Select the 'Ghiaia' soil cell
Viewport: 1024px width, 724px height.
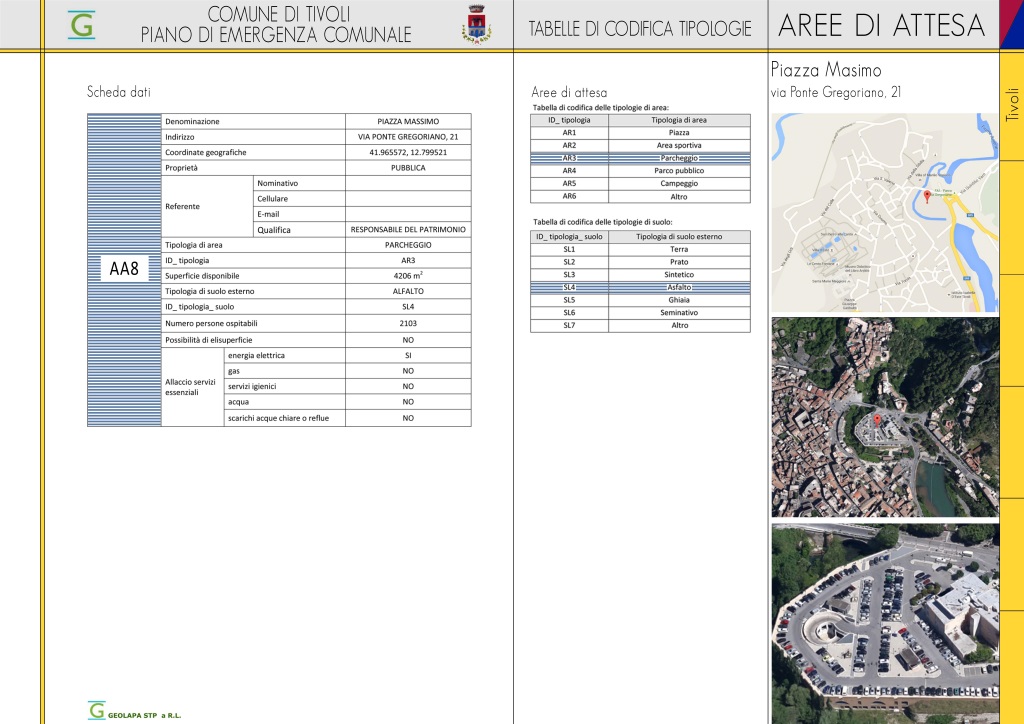679,300
